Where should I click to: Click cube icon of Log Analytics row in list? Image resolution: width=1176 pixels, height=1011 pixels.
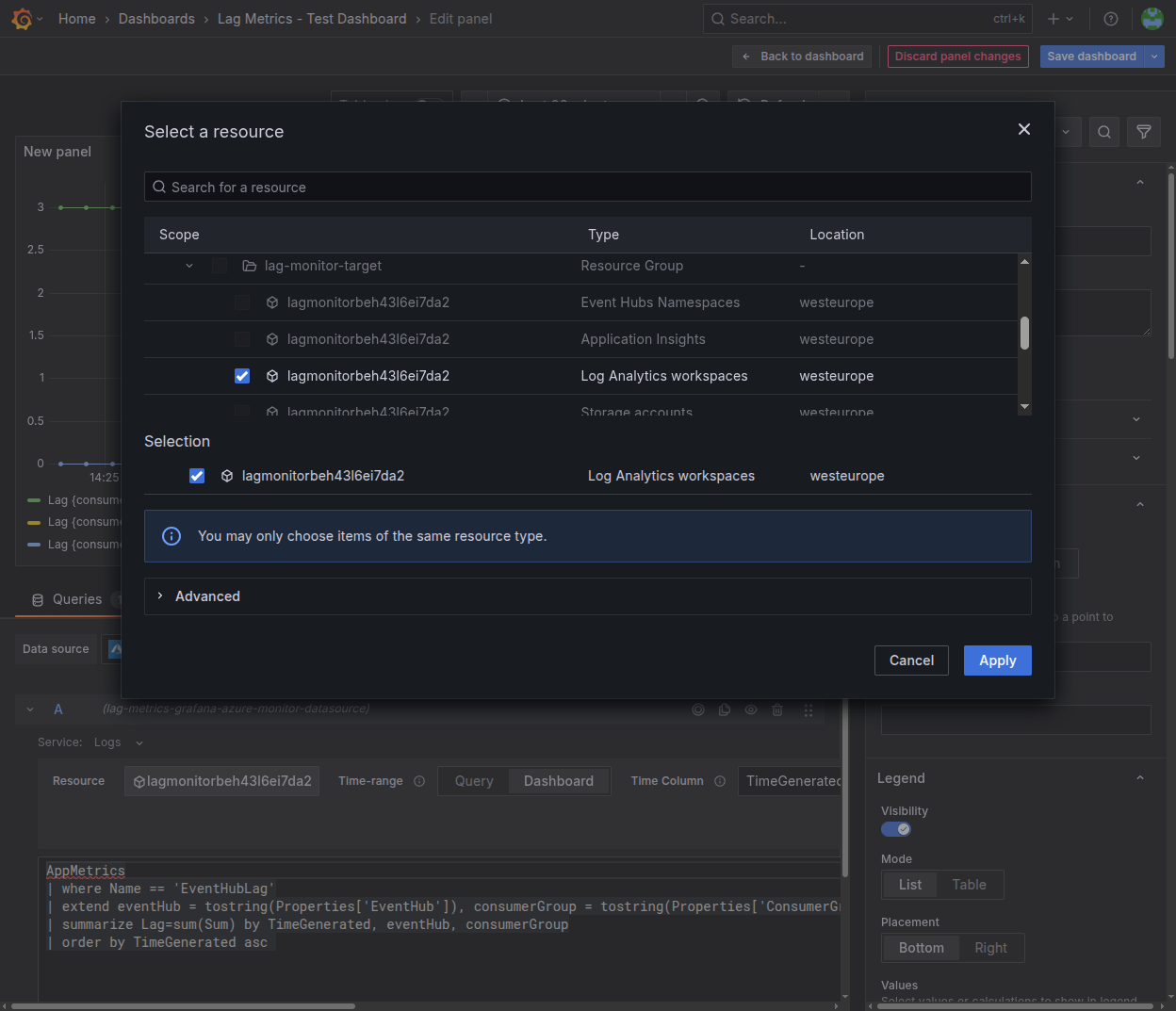click(272, 376)
